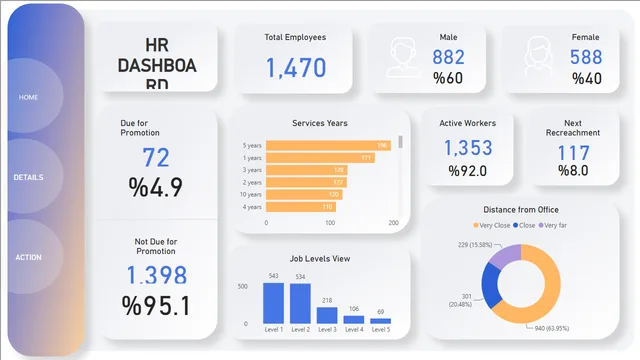Click the Total Employees value 1,470
Viewport: 640px width, 360px height.
point(296,68)
